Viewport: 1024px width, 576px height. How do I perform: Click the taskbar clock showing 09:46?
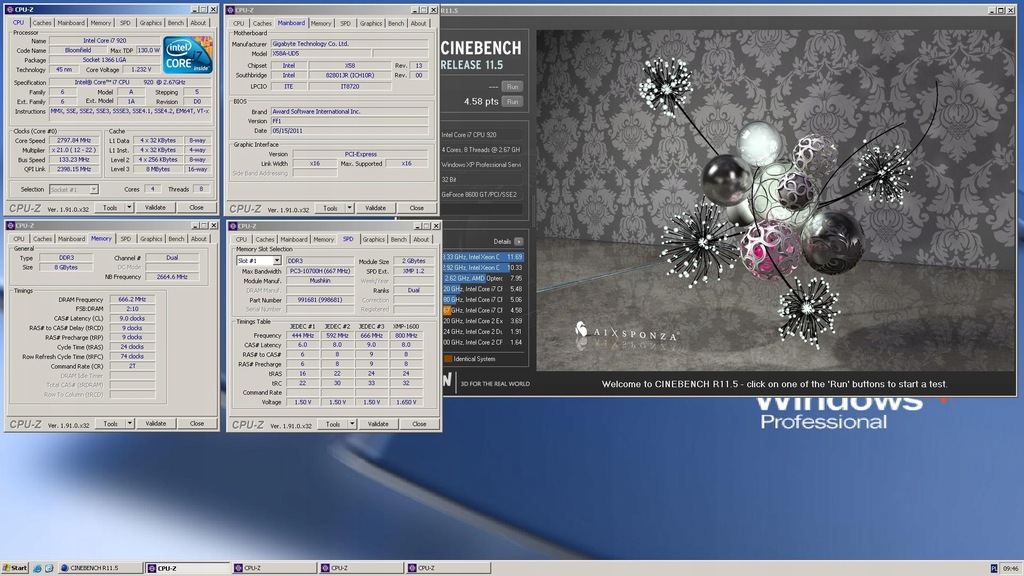(1010, 569)
